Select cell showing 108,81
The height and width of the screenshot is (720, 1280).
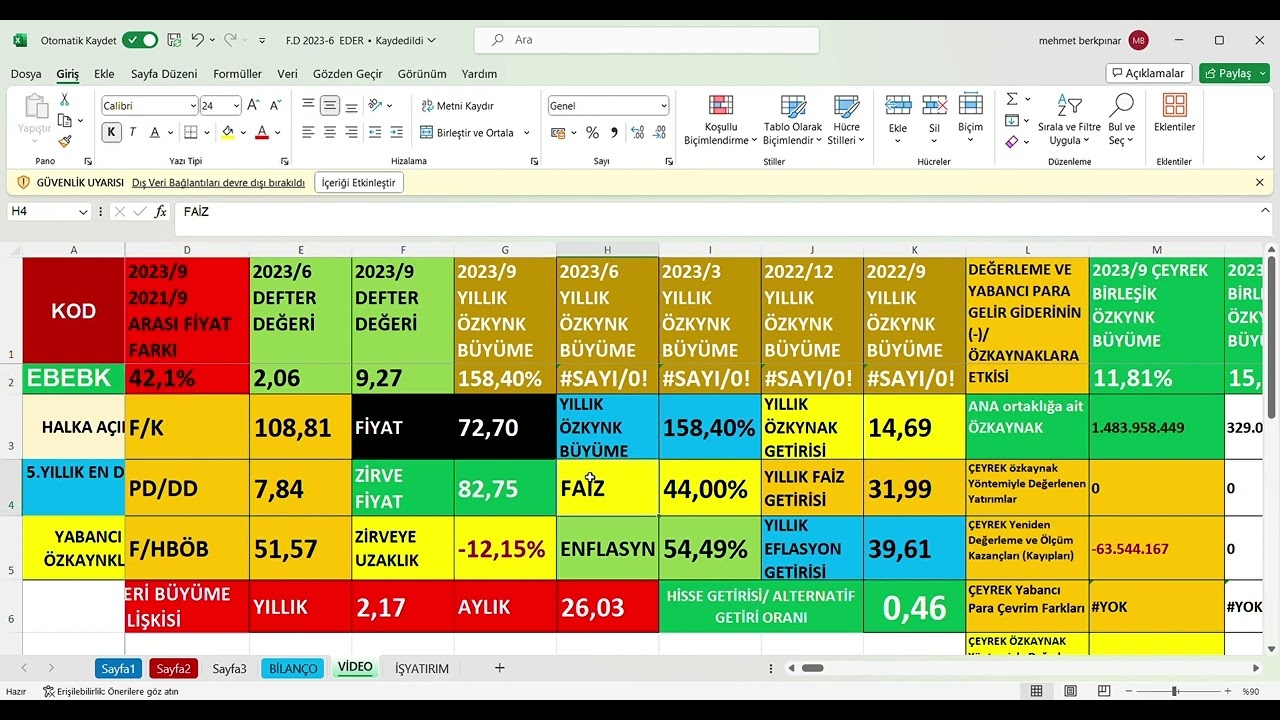301,427
